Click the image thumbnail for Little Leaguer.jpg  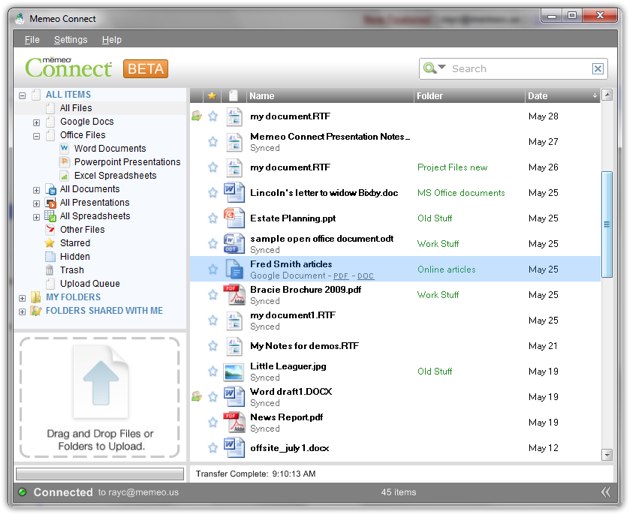234,372
